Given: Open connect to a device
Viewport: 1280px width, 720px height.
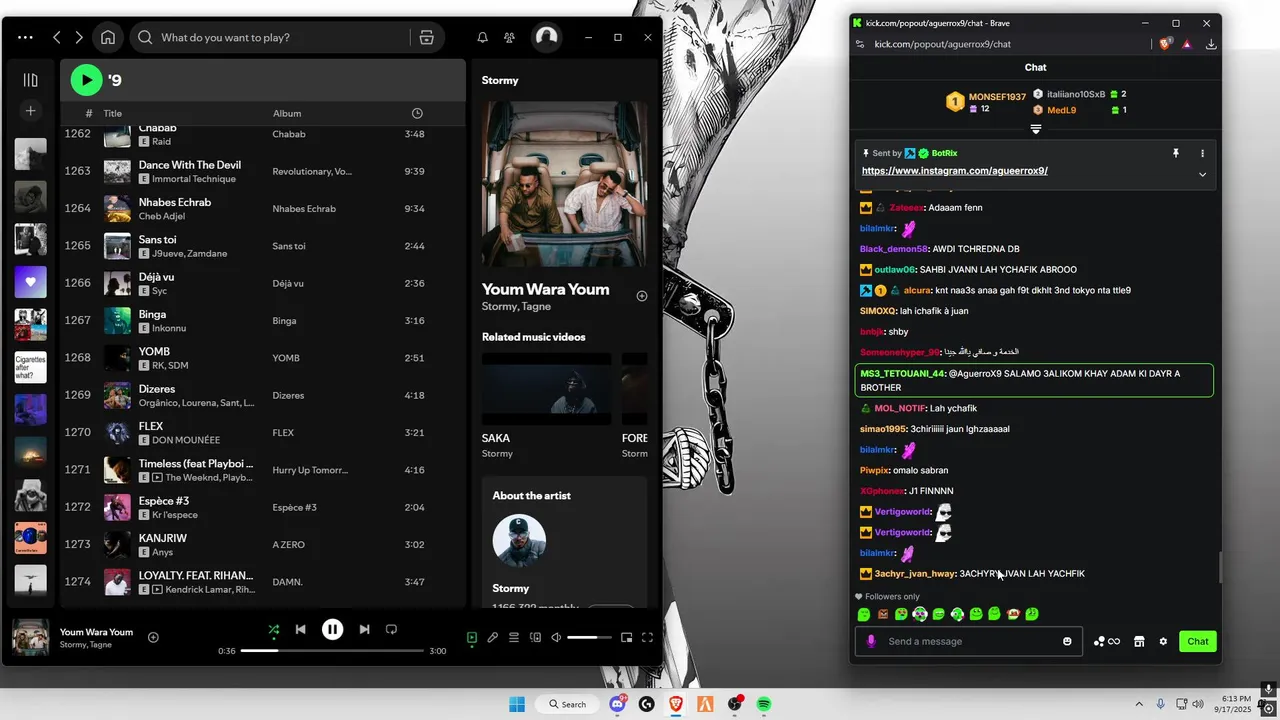Looking at the screenshot, I should pyautogui.click(x=535, y=637).
